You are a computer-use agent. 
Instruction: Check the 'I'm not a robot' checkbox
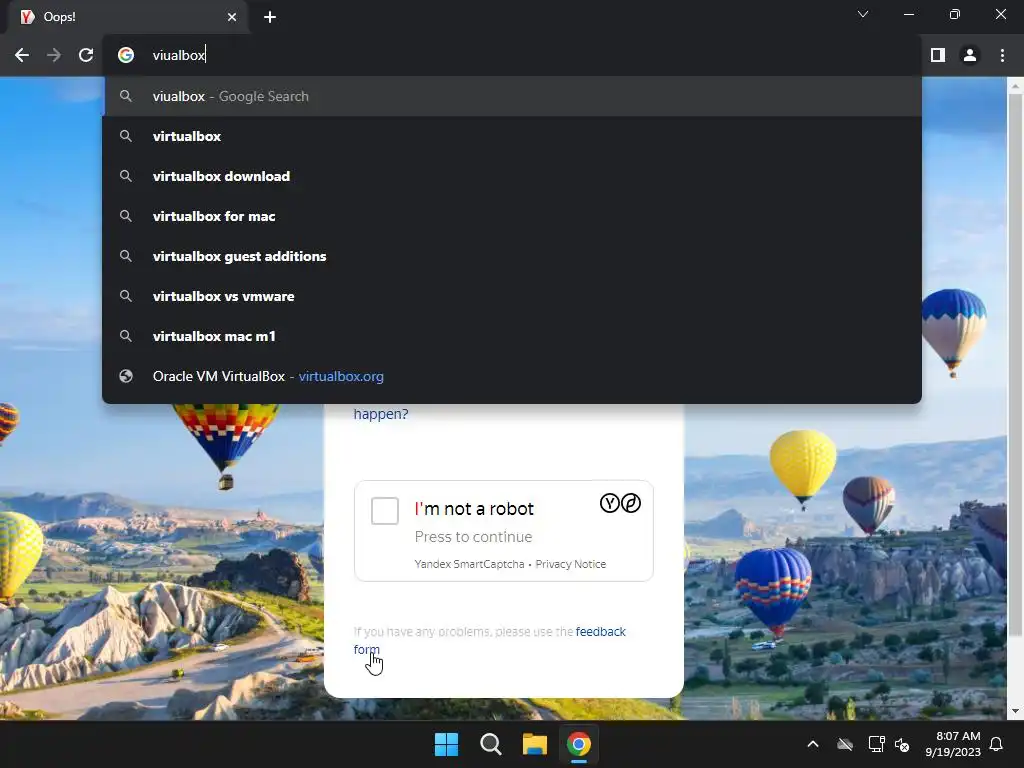point(385,511)
